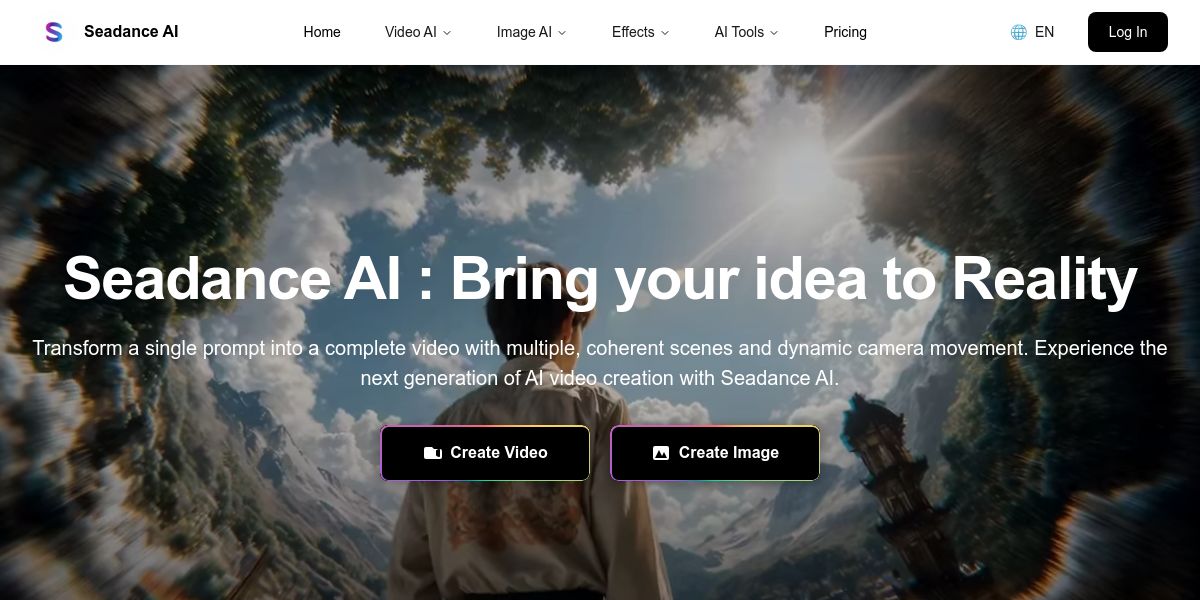Click the Log In button
This screenshot has width=1200, height=600.
click(1128, 32)
